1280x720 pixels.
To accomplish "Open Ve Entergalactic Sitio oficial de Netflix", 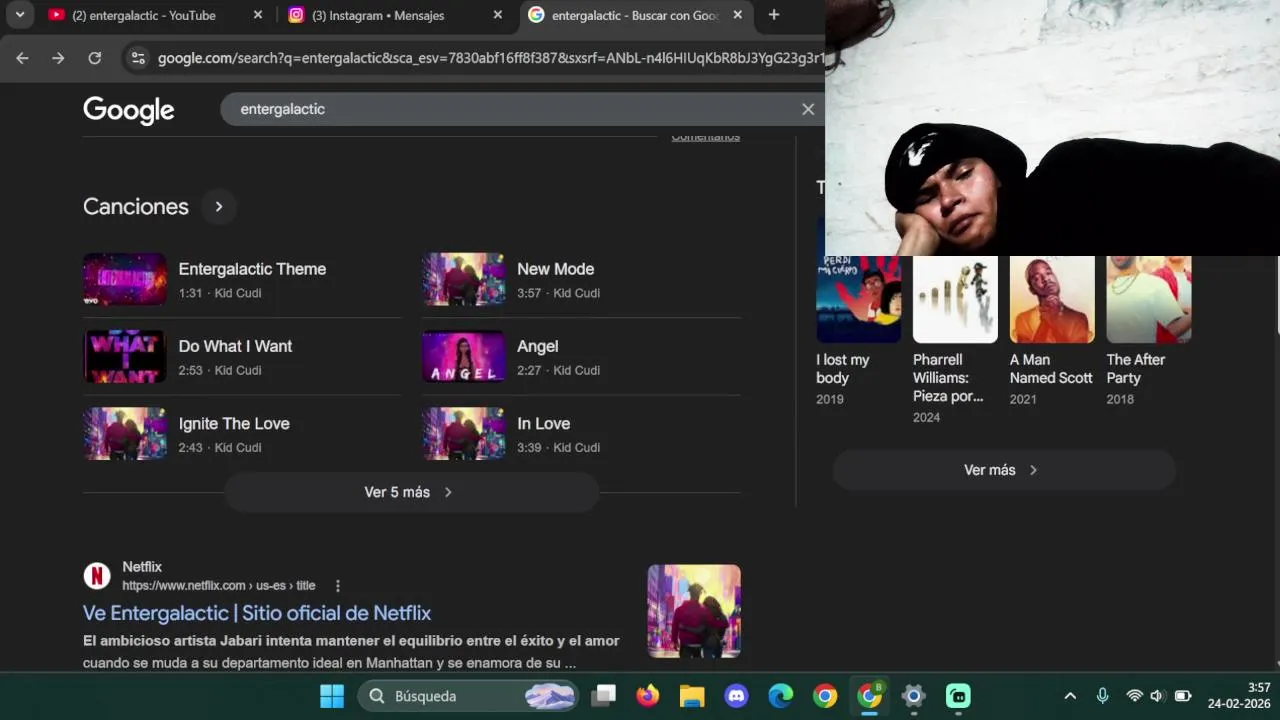I will [257, 613].
